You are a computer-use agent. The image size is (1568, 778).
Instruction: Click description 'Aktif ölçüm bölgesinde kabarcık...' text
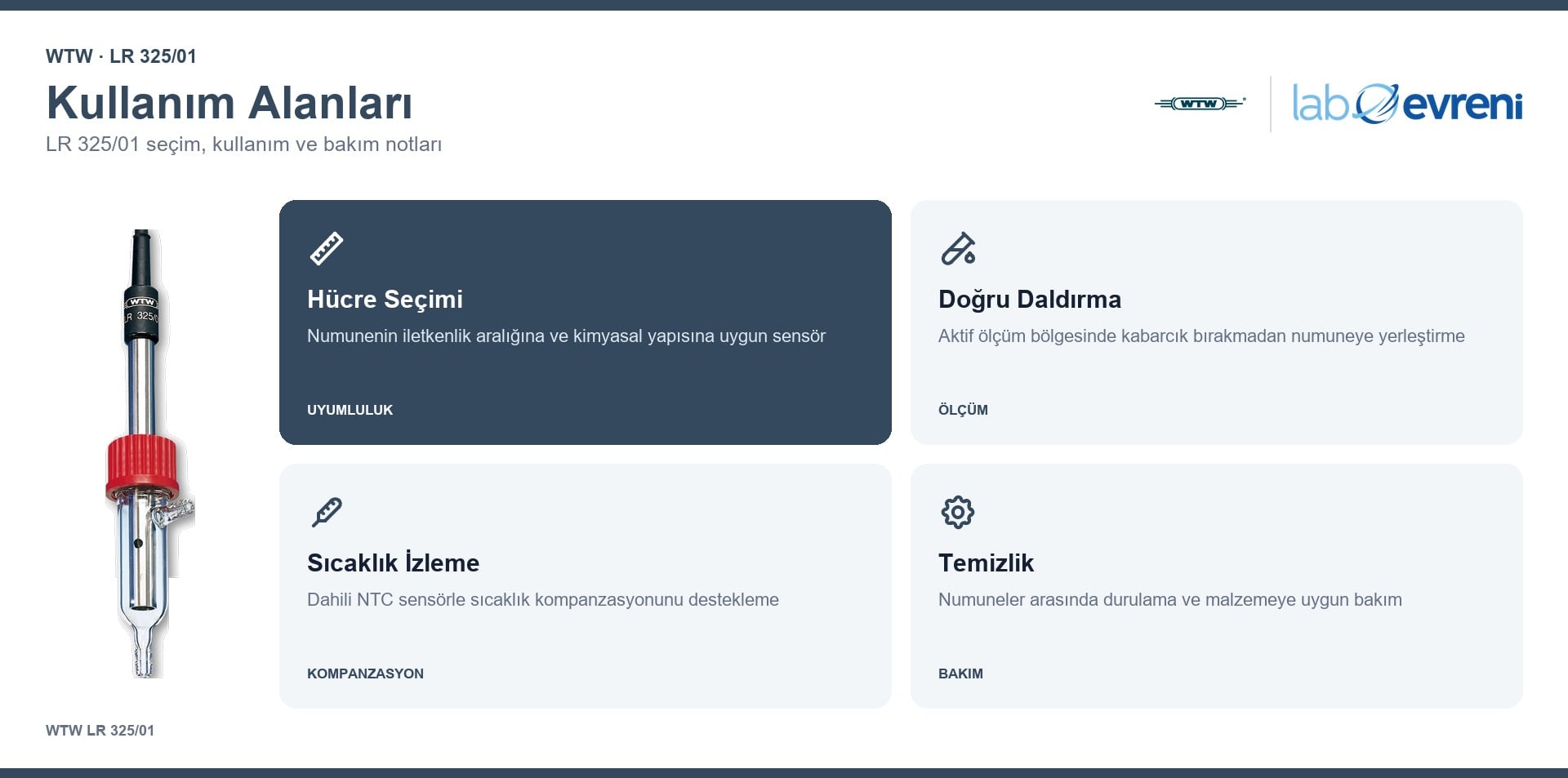[x=1201, y=336]
